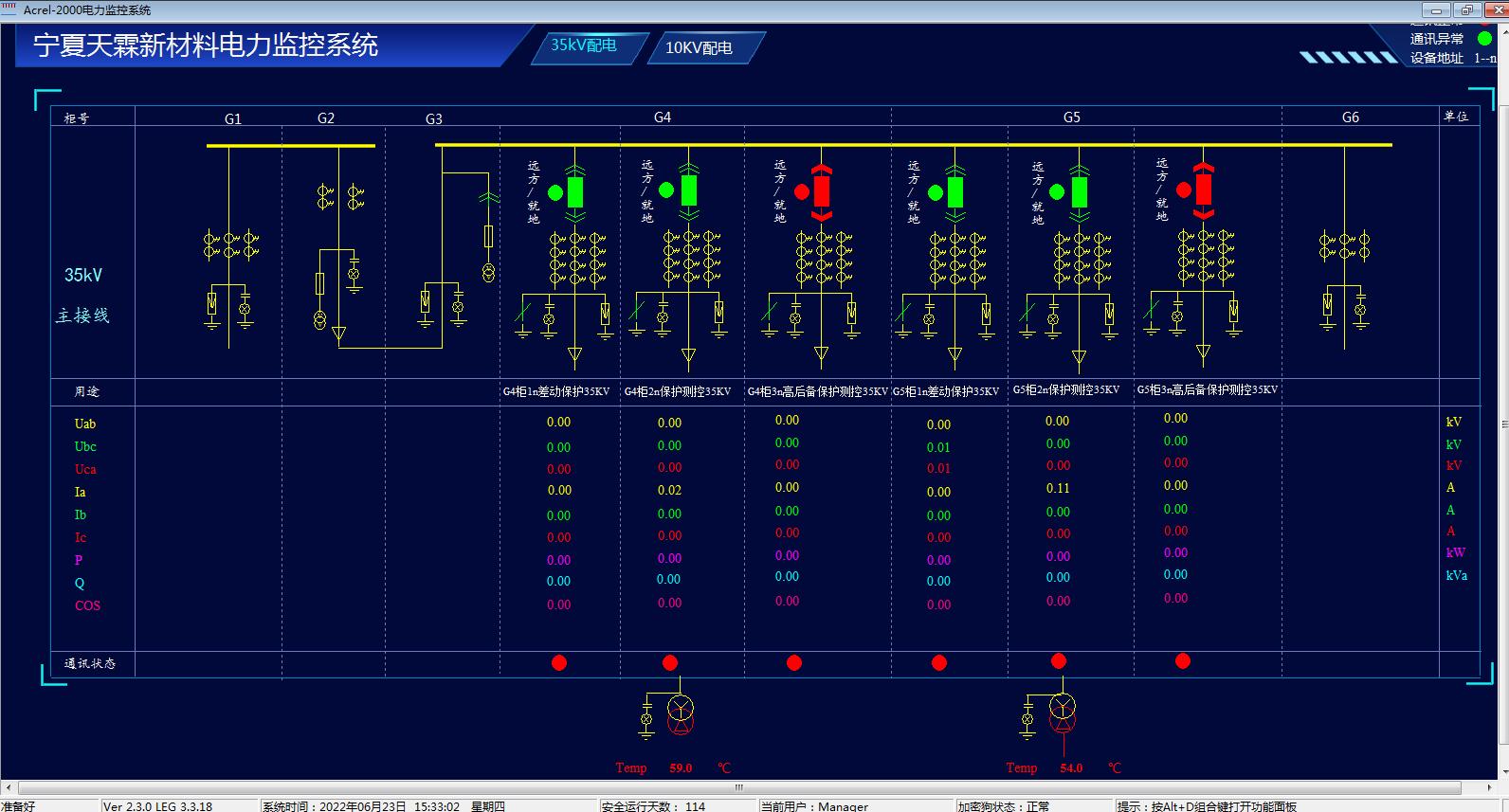Click the G4柜1n green circuit breaker
Screen dimensions: 1509x812
[574, 191]
